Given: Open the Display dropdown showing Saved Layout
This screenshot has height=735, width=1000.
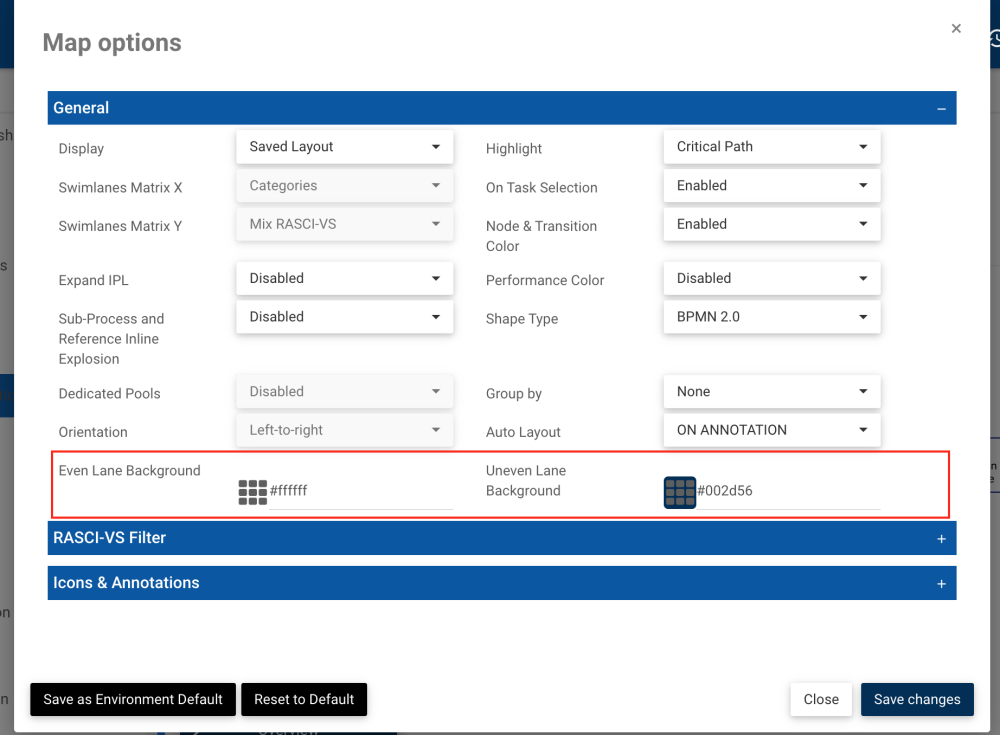Looking at the screenshot, I should [x=344, y=147].
